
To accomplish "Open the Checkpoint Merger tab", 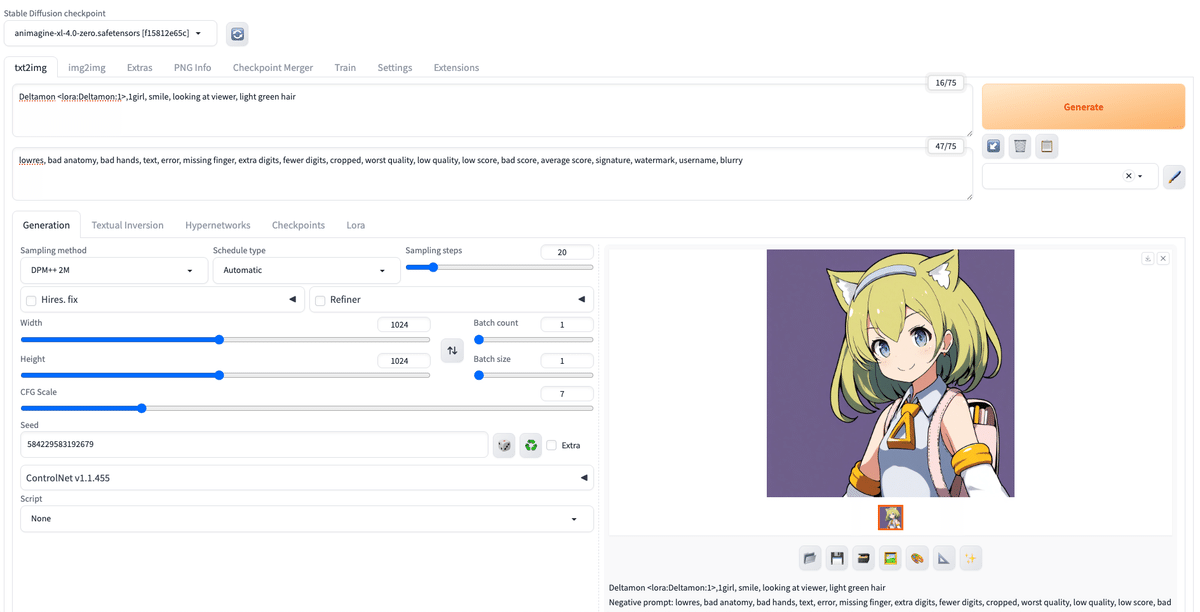I will click(x=273, y=67).
